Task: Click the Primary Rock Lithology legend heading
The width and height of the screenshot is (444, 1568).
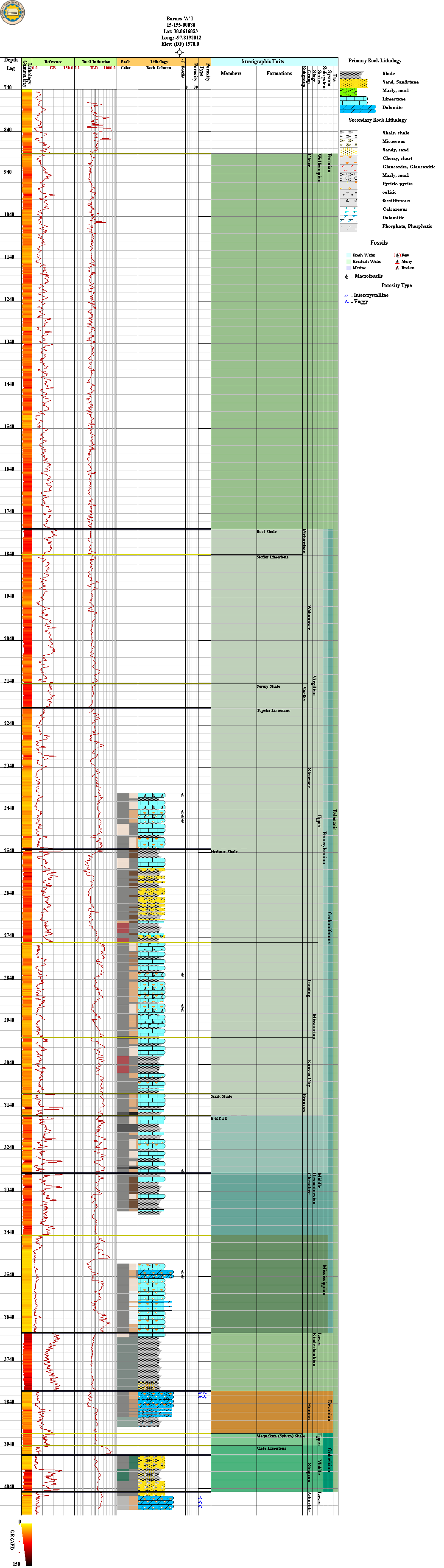Action: click(x=374, y=61)
